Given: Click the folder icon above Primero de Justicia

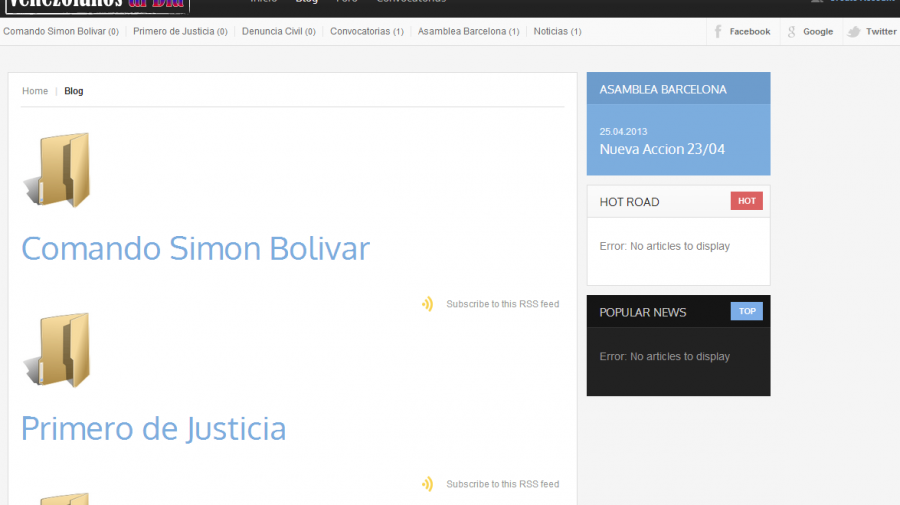Looking at the screenshot, I should (57, 349).
